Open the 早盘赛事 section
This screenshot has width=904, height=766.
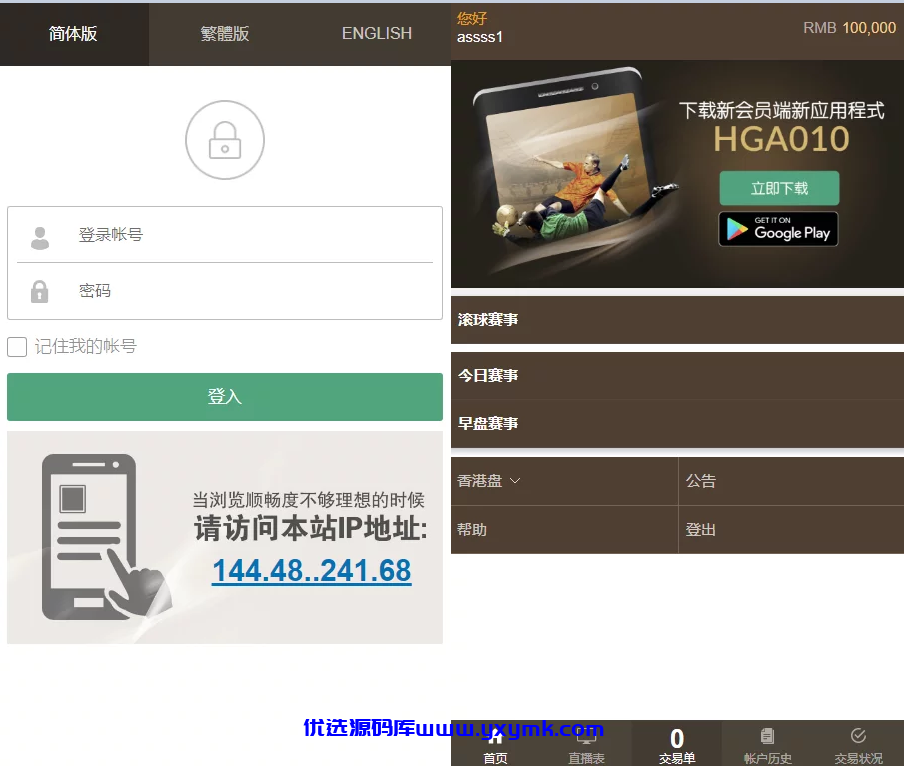[677, 424]
